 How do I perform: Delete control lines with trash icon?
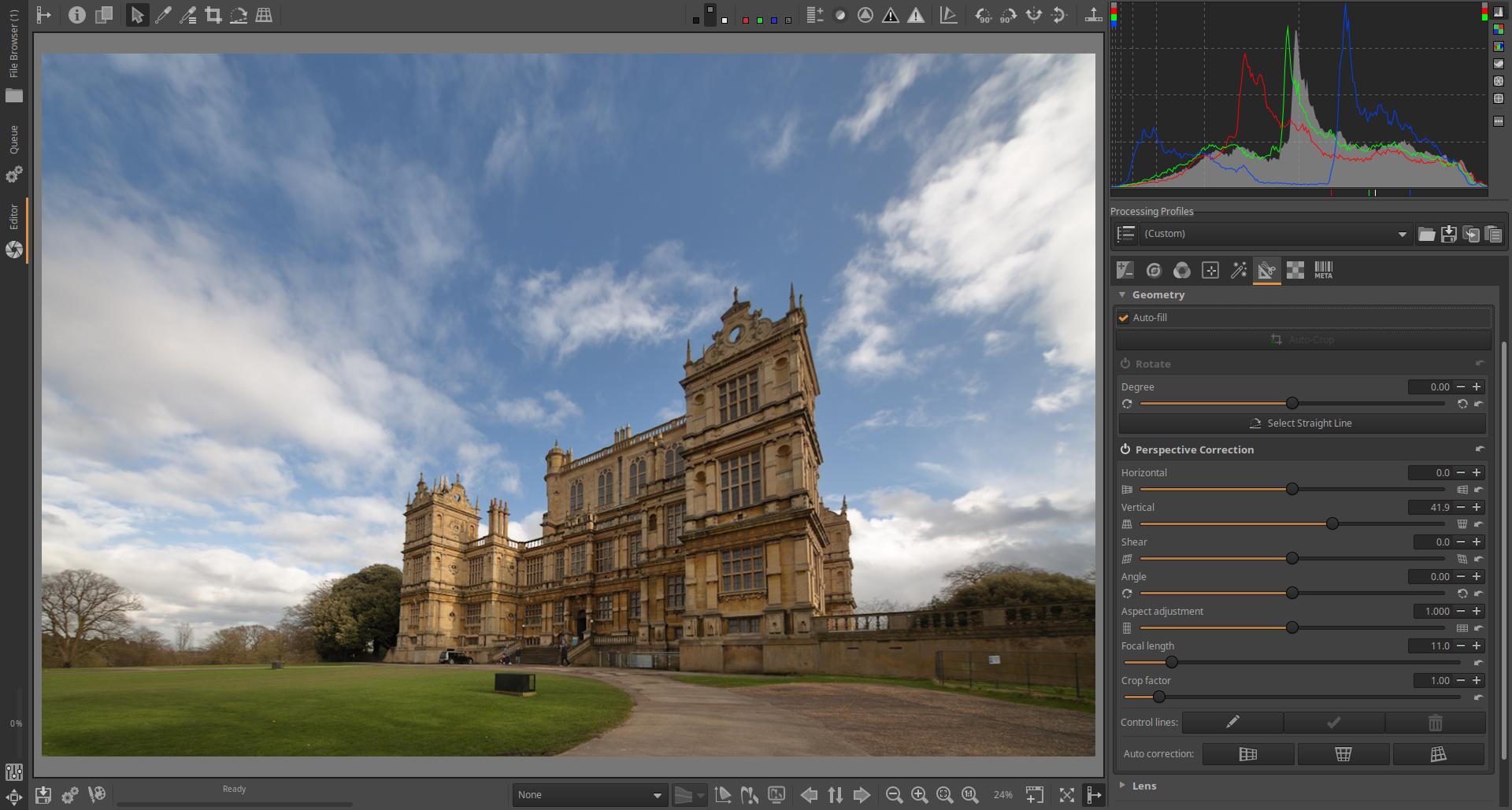point(1435,722)
